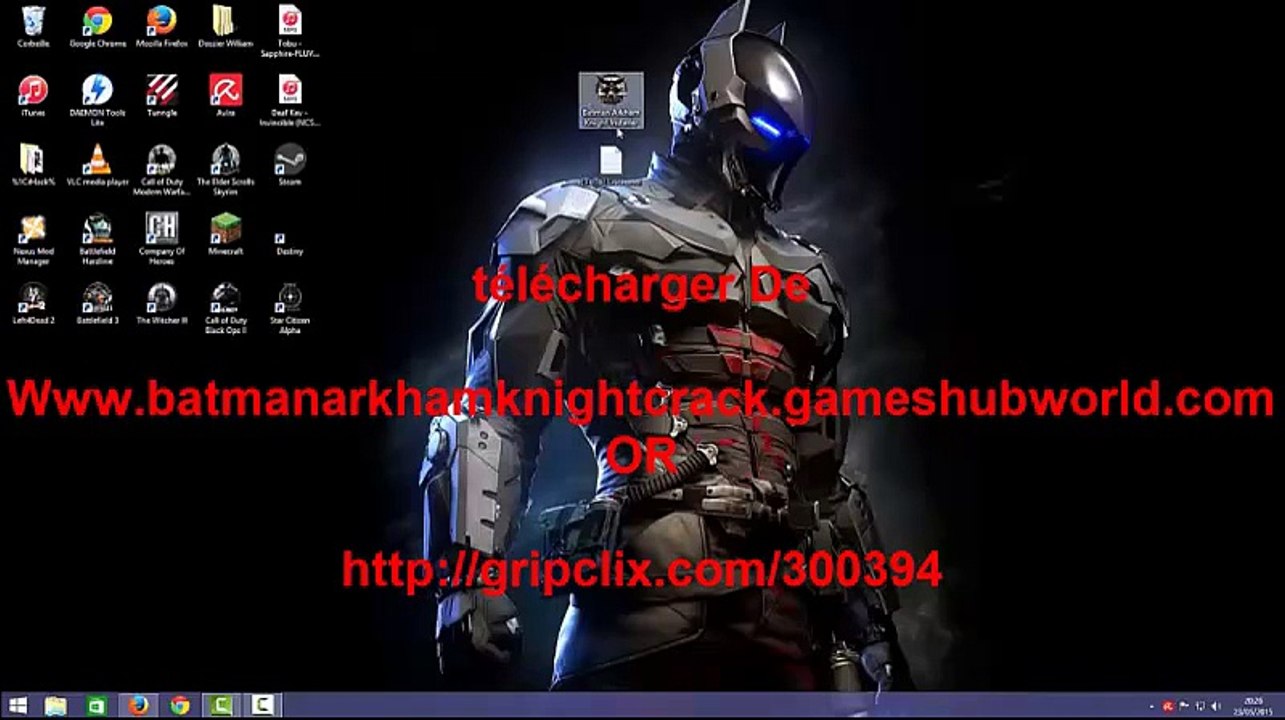Launch iTunes from the desktop

click(33, 96)
